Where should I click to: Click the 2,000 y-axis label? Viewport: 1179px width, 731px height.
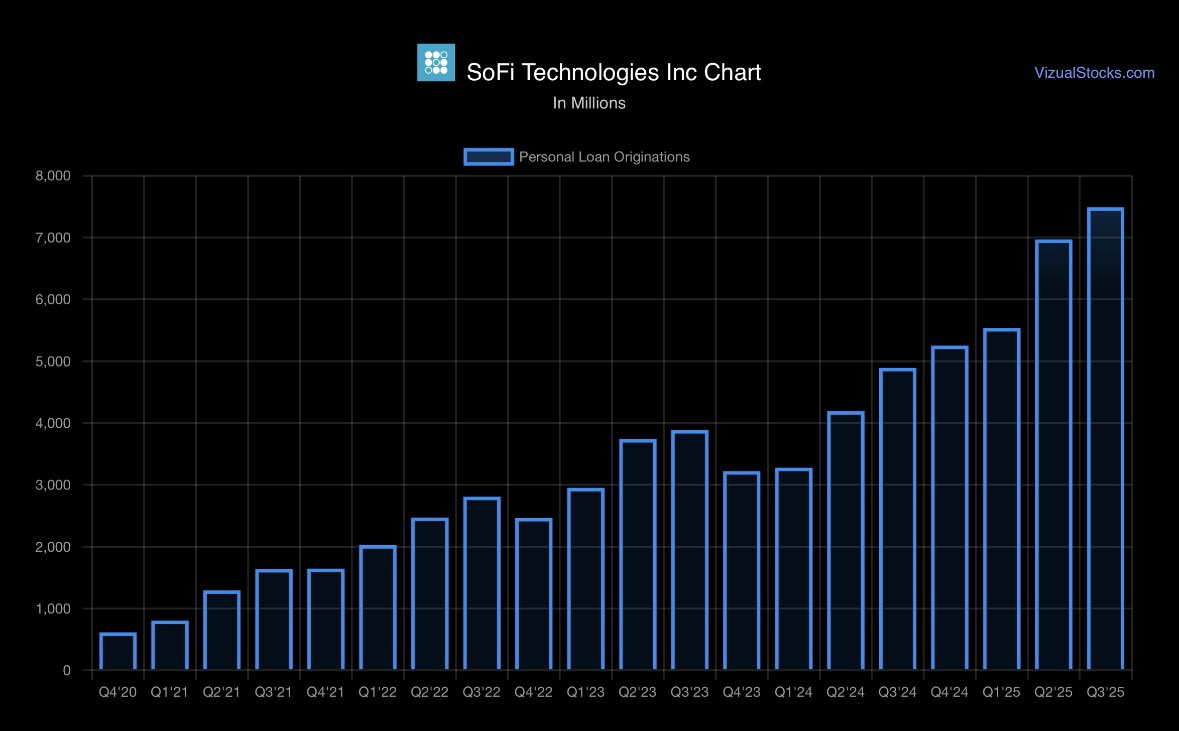[x=53, y=547]
